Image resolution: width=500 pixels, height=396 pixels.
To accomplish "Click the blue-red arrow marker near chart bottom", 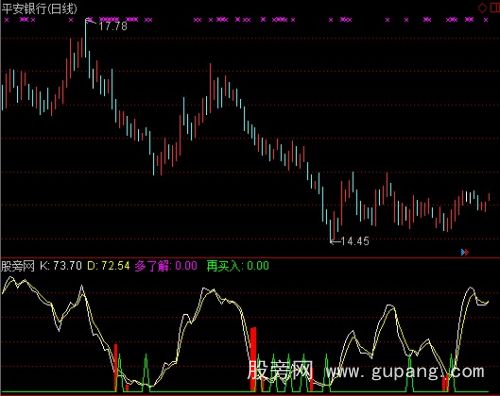I will pyautogui.click(x=465, y=252).
